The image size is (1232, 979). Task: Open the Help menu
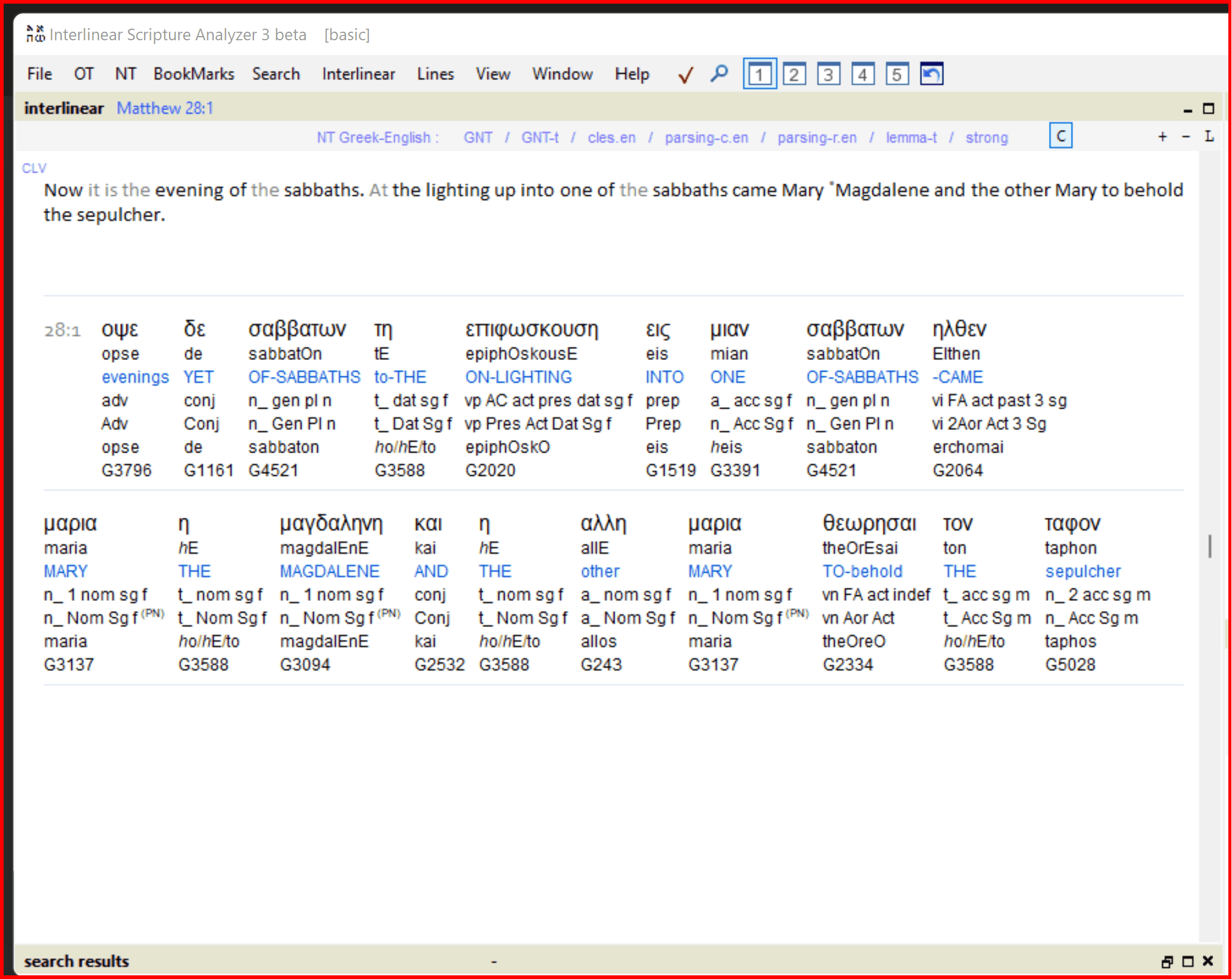(x=632, y=74)
